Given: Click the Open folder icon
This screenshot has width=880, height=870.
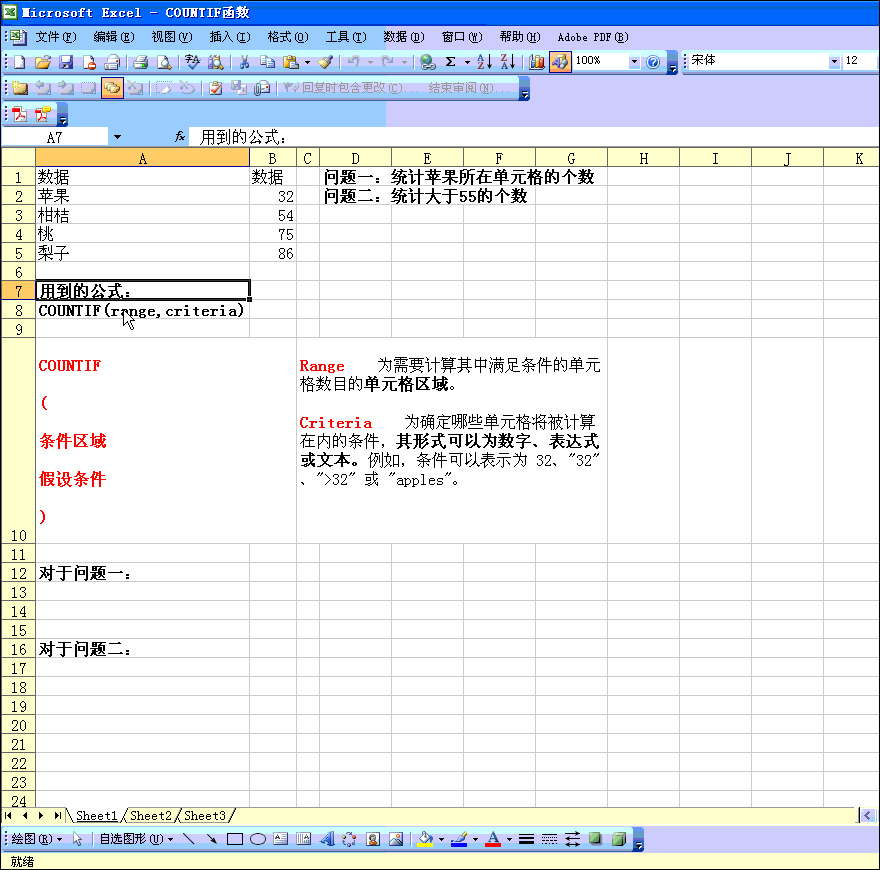Looking at the screenshot, I should (x=43, y=62).
